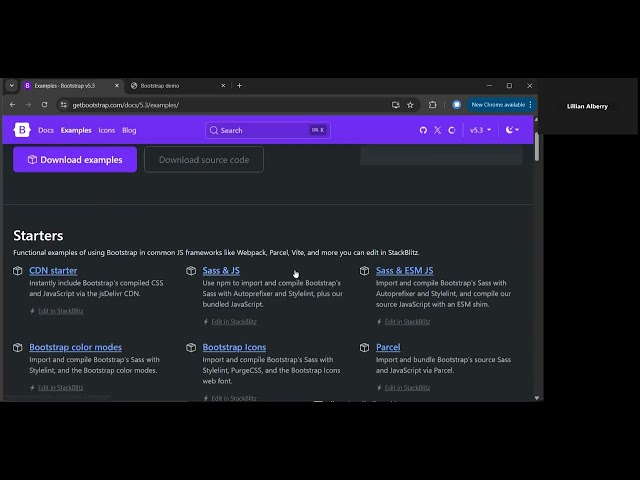Reload the current page
640x480 pixels.
[44, 105]
